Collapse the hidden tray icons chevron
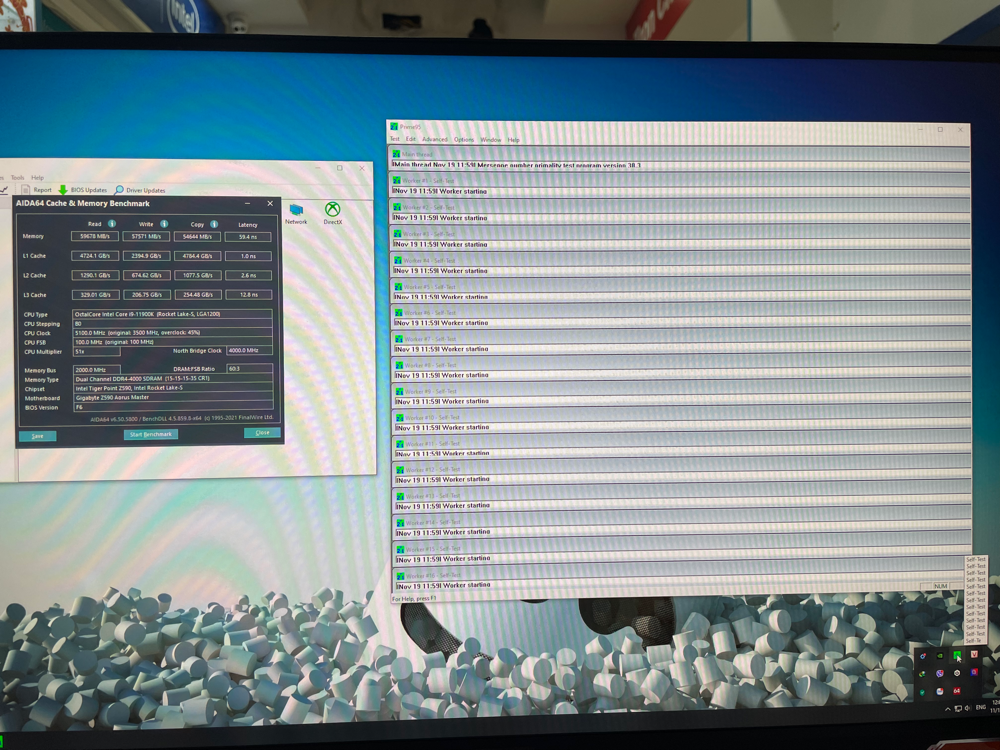Screen dimensions: 1000x750 click(x=948, y=709)
